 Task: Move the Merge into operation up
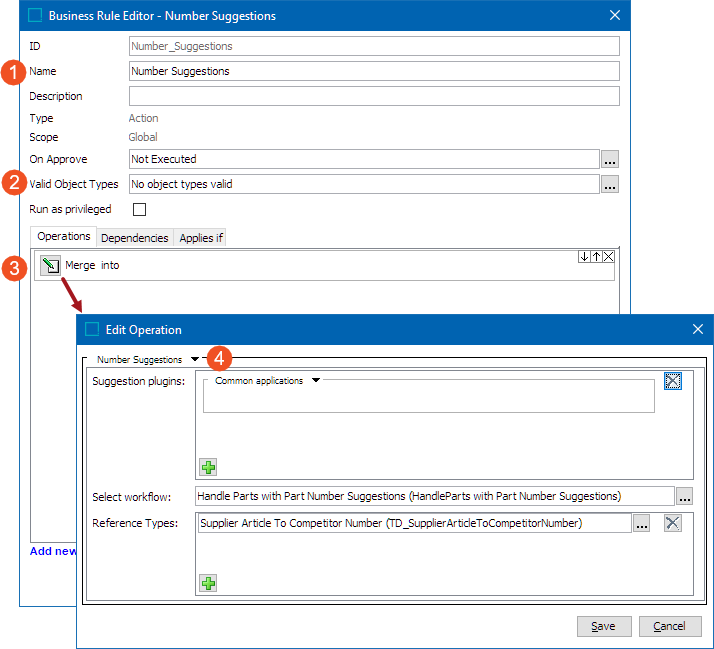(596, 256)
